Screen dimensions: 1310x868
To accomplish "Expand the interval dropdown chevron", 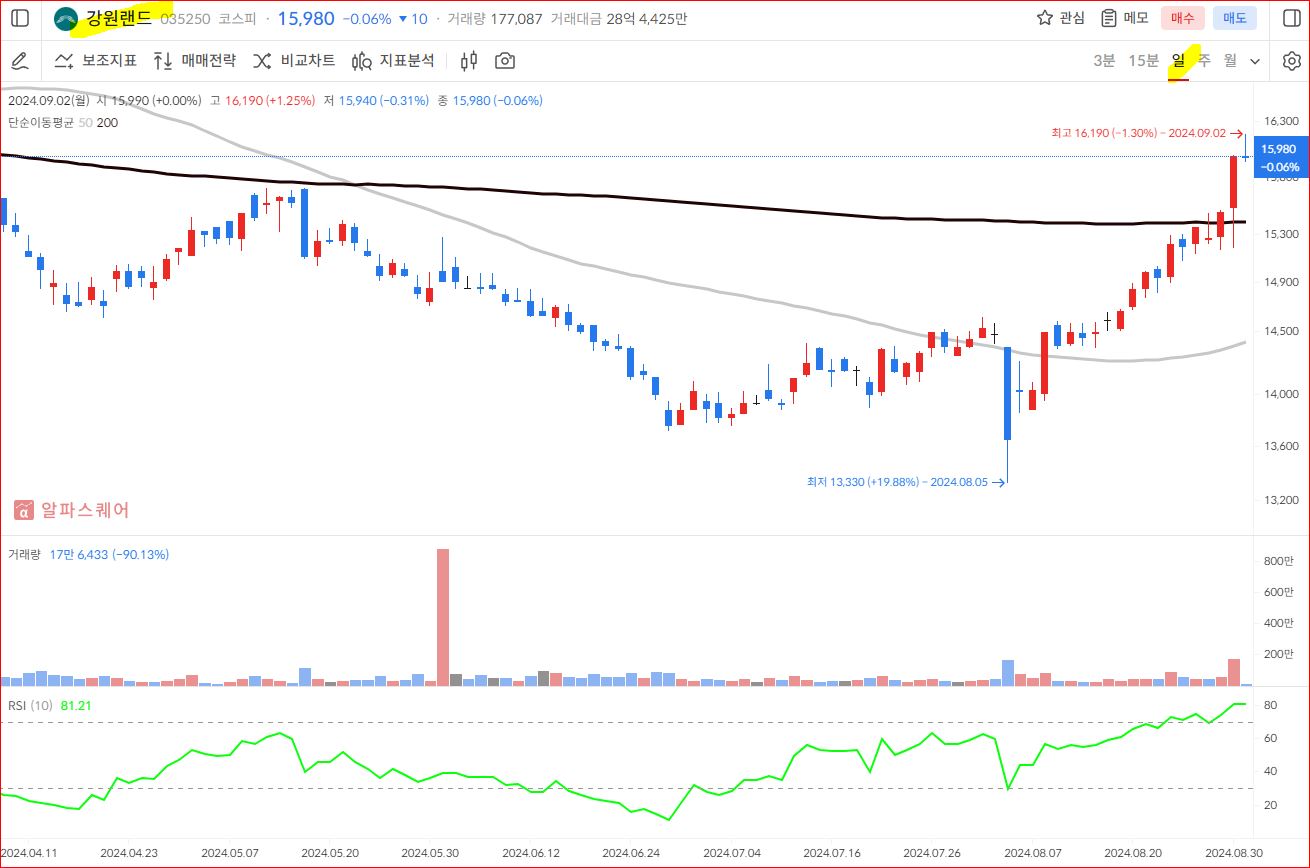I will tap(1255, 61).
